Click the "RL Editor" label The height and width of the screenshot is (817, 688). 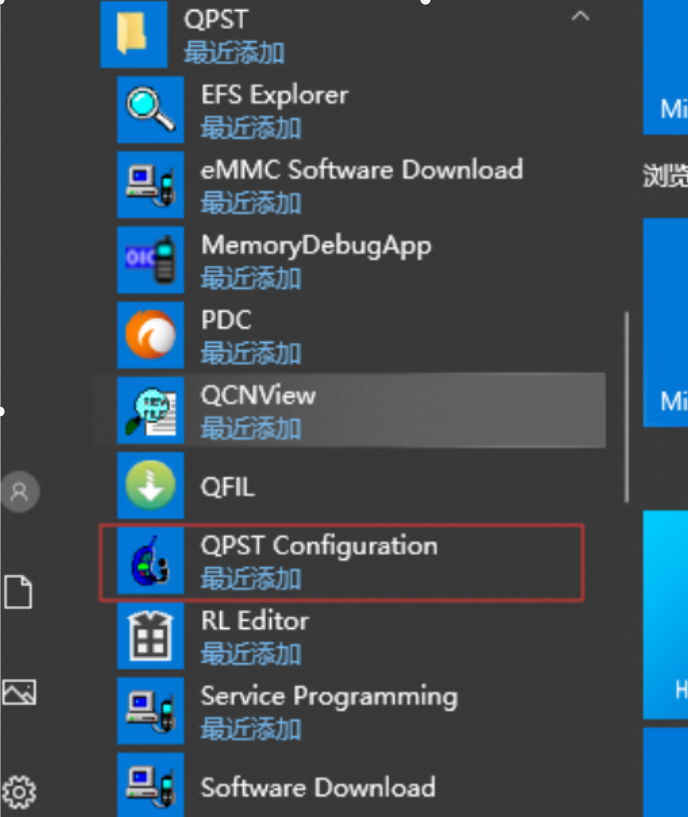(255, 621)
